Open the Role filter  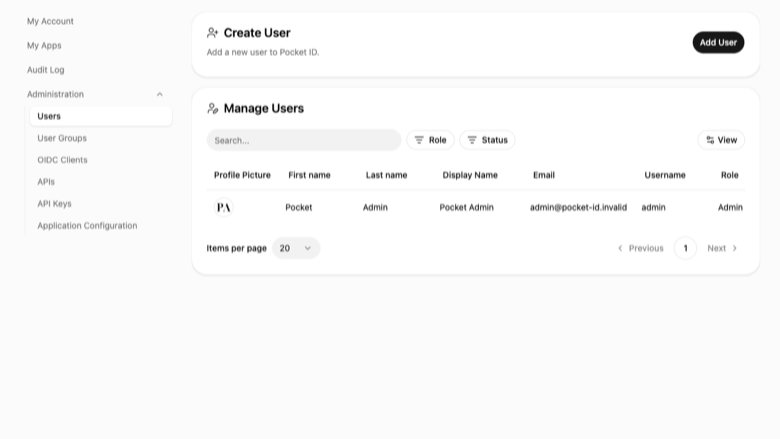[x=430, y=140]
